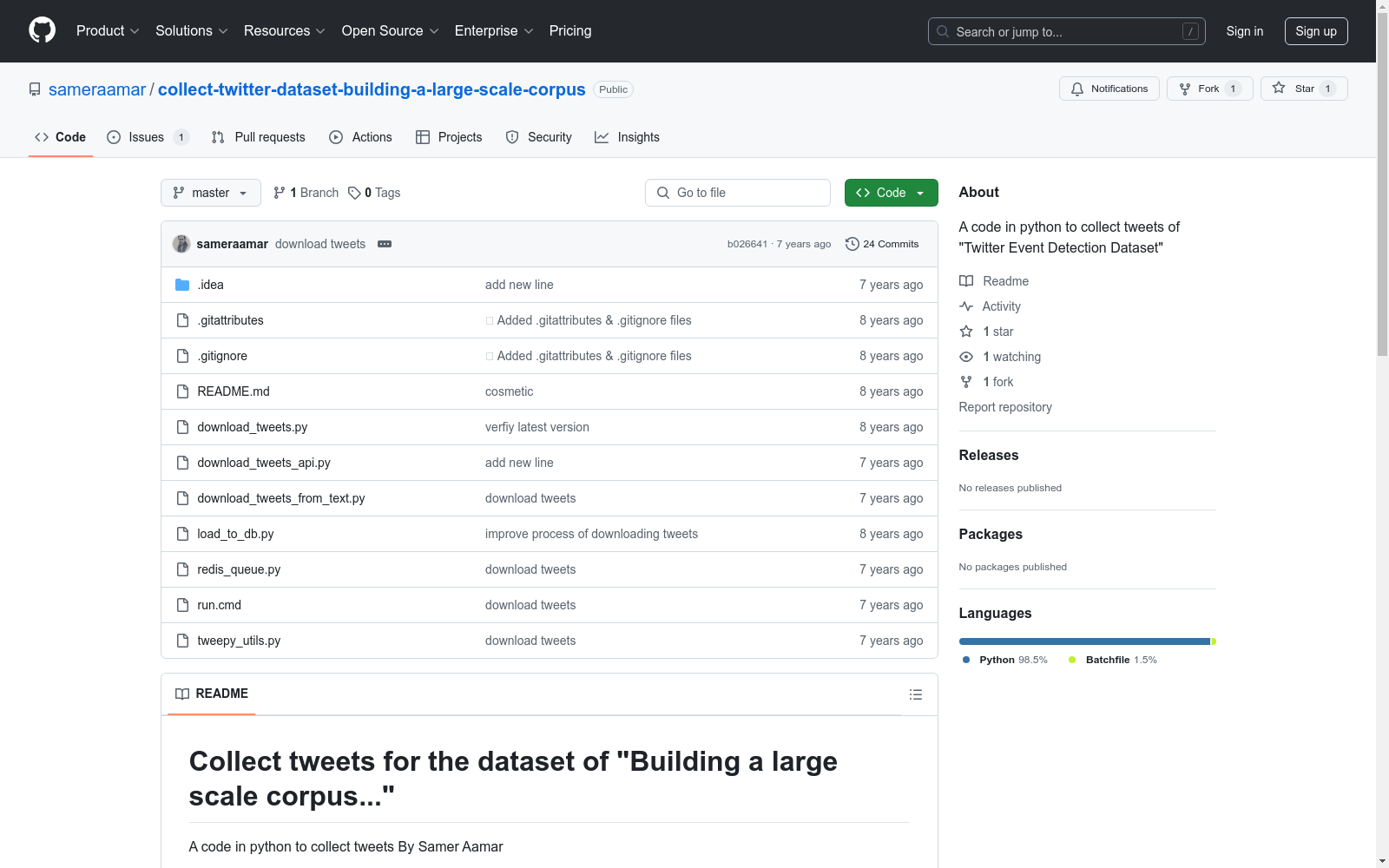1389x868 pixels.
Task: Click the Pricing link
Action: (x=570, y=31)
